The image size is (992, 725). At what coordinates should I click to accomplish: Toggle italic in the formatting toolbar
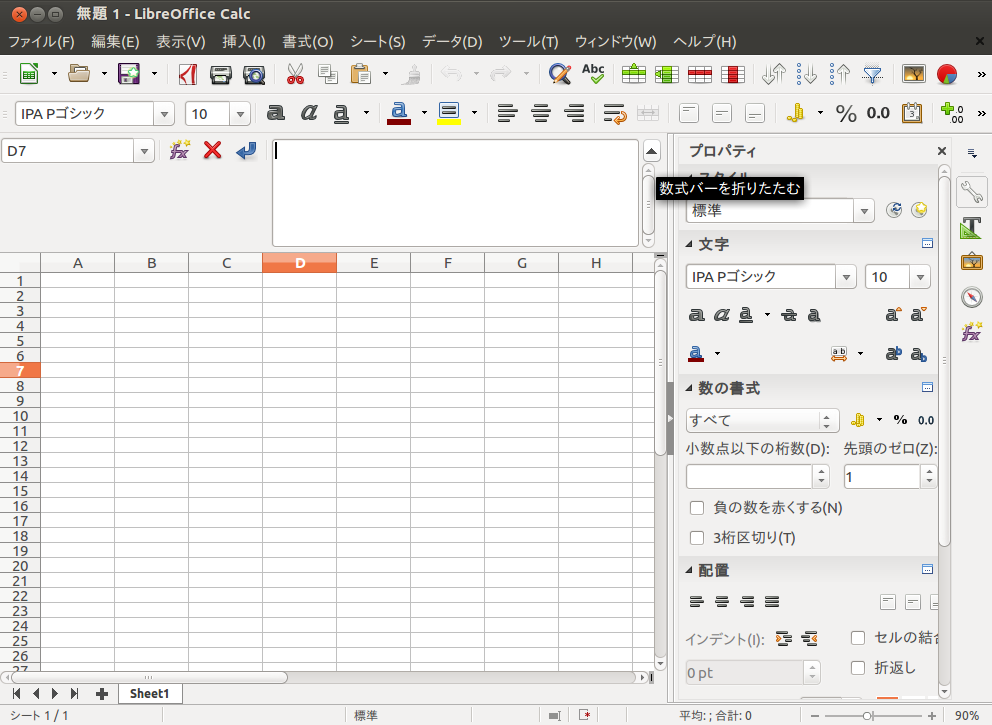(309, 113)
